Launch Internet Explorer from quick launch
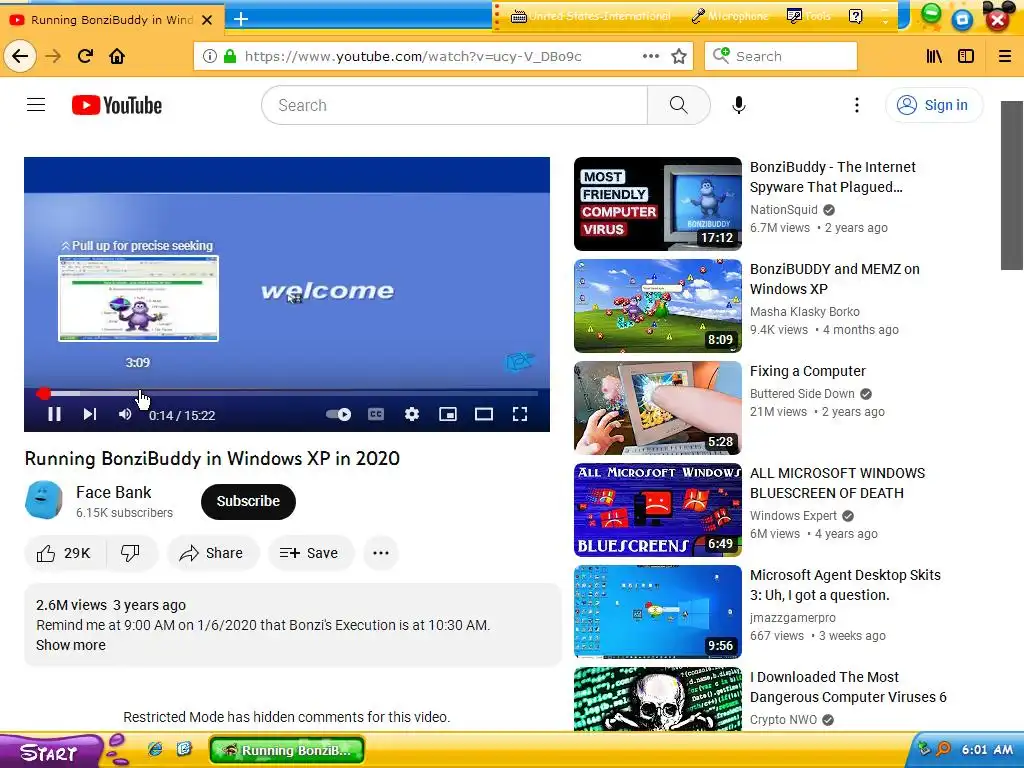The height and width of the screenshot is (768, 1024). [155, 749]
